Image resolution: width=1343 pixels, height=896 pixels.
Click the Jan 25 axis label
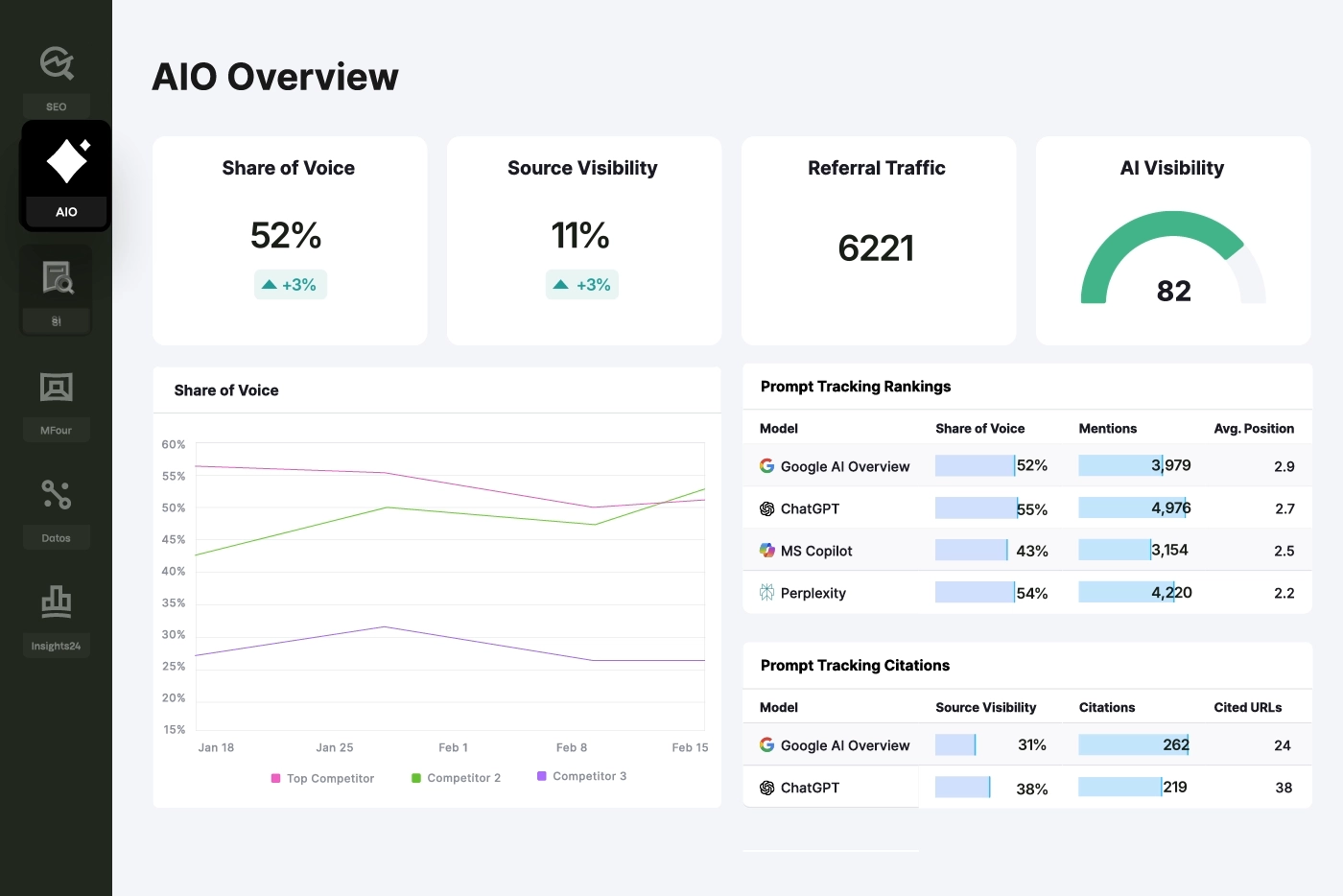pos(335,747)
